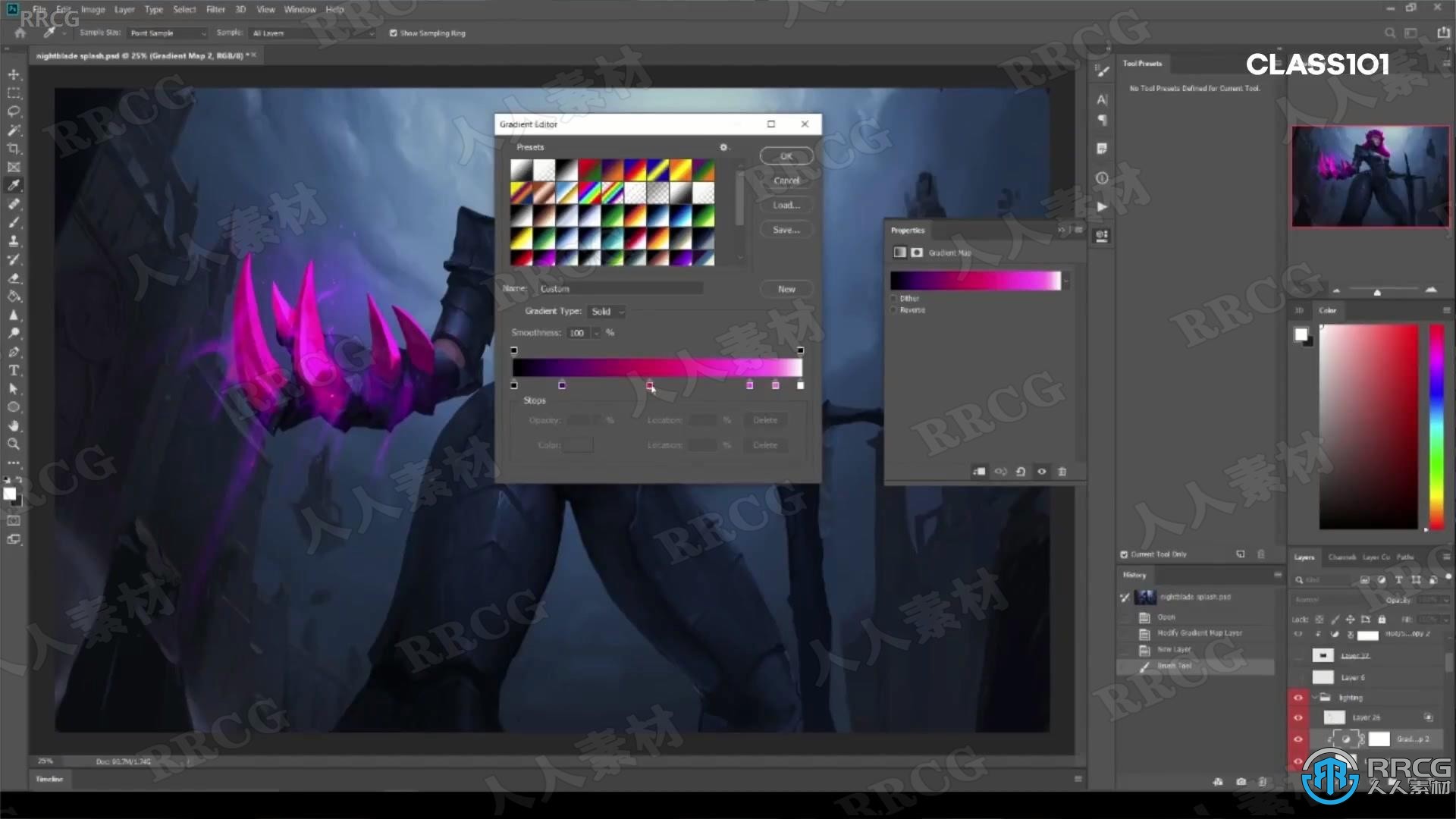The width and height of the screenshot is (1456, 819).
Task: Select the Ellipse shape tool
Action: tap(14, 407)
